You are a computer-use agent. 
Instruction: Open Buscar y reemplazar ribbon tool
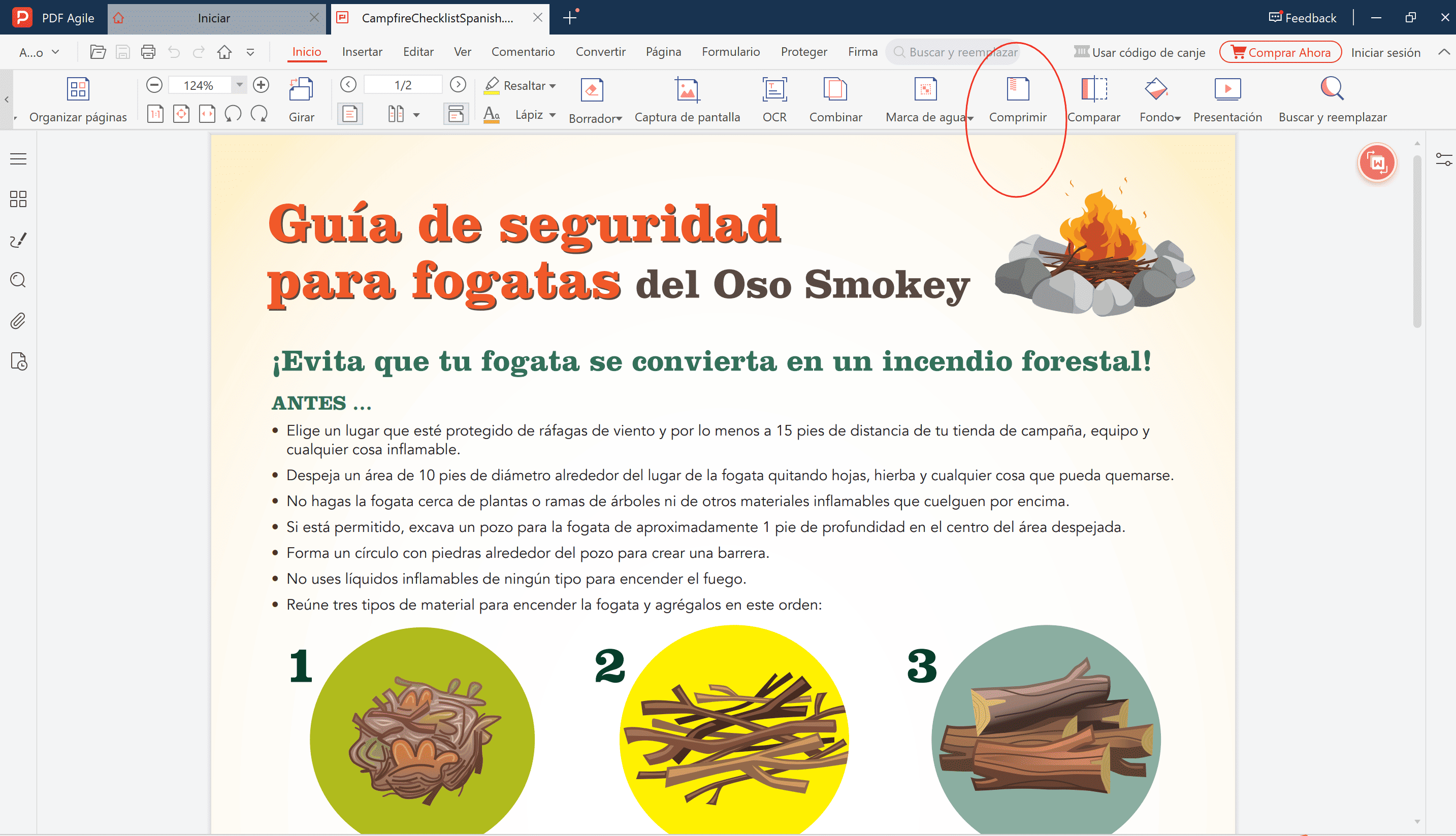point(1333,100)
